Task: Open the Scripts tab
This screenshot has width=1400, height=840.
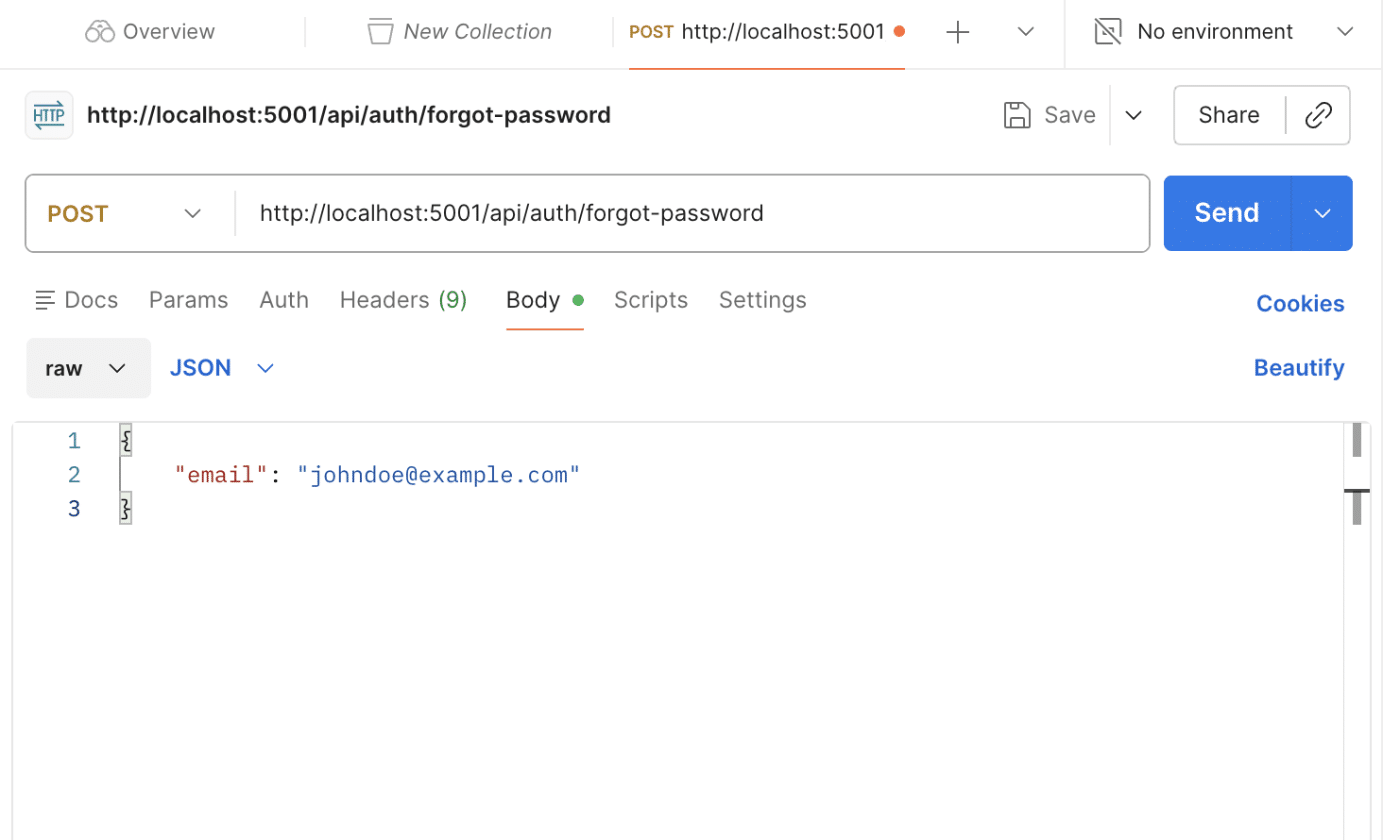Action: click(x=650, y=299)
